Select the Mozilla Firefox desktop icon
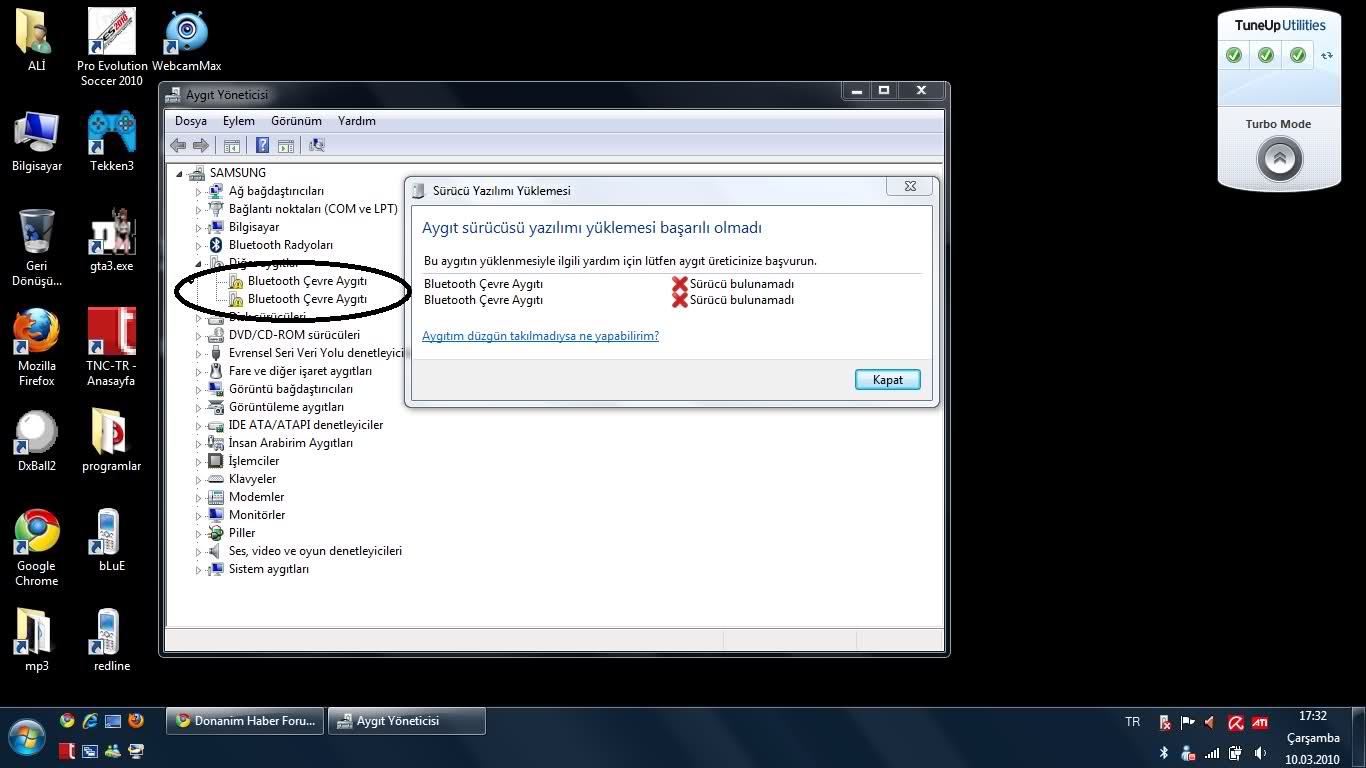 (37, 348)
